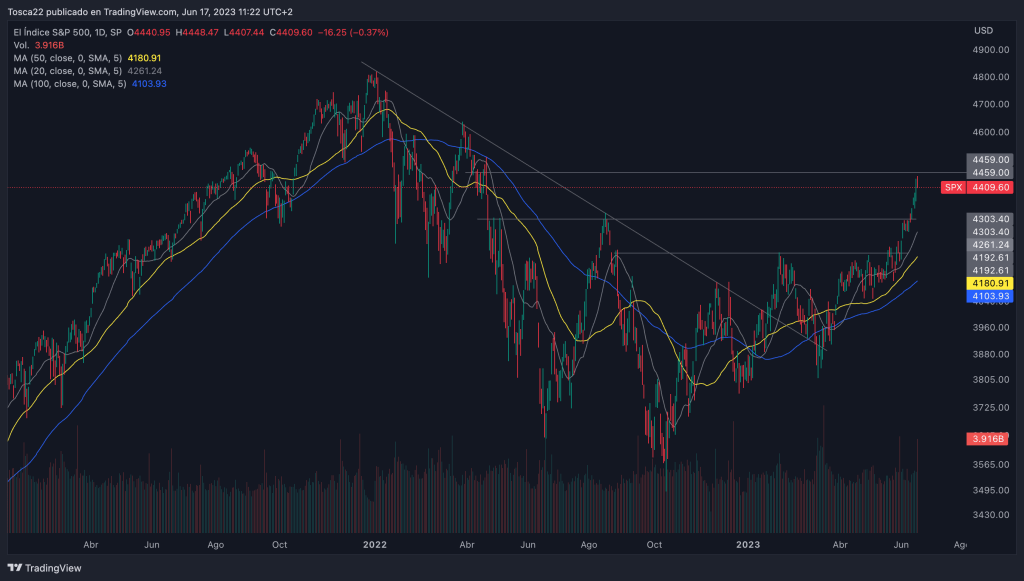Select the MA (20, close, 0, SMA, 5) legend
This screenshot has width=1024, height=581.
pos(68,71)
